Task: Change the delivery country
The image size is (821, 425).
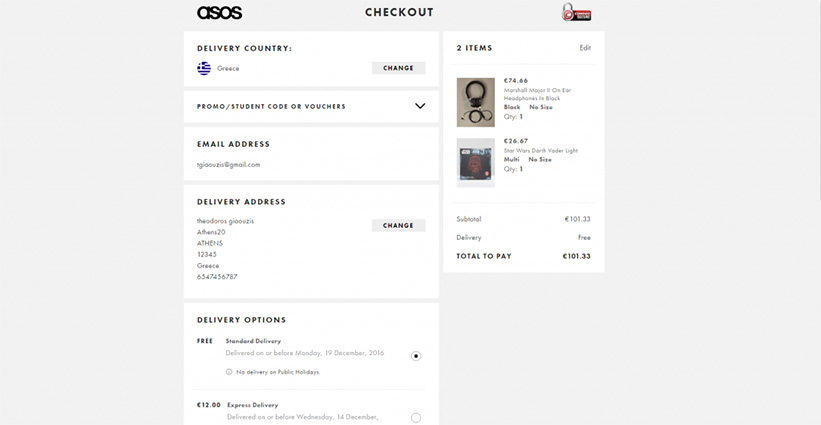Action: [398, 68]
